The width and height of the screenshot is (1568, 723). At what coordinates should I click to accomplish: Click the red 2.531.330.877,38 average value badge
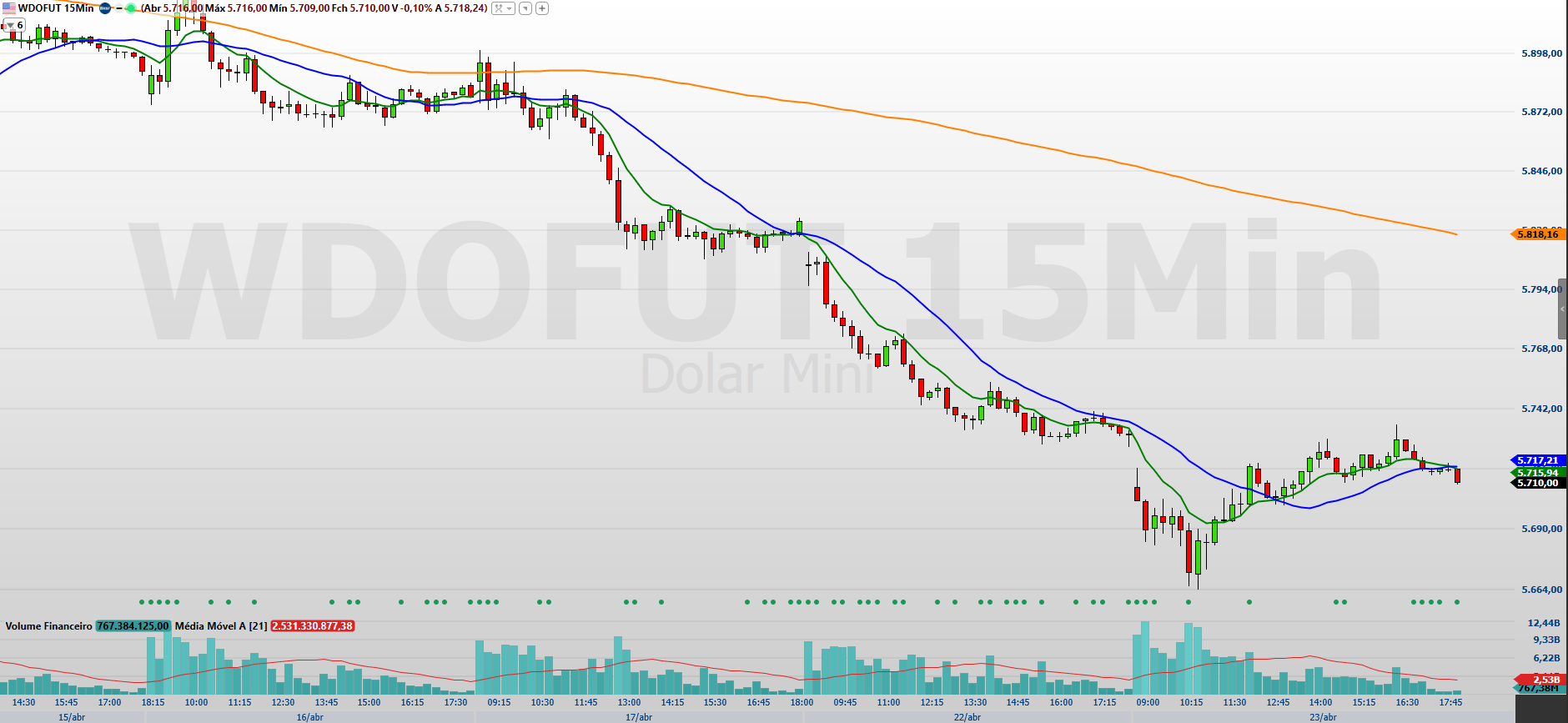[x=313, y=626]
